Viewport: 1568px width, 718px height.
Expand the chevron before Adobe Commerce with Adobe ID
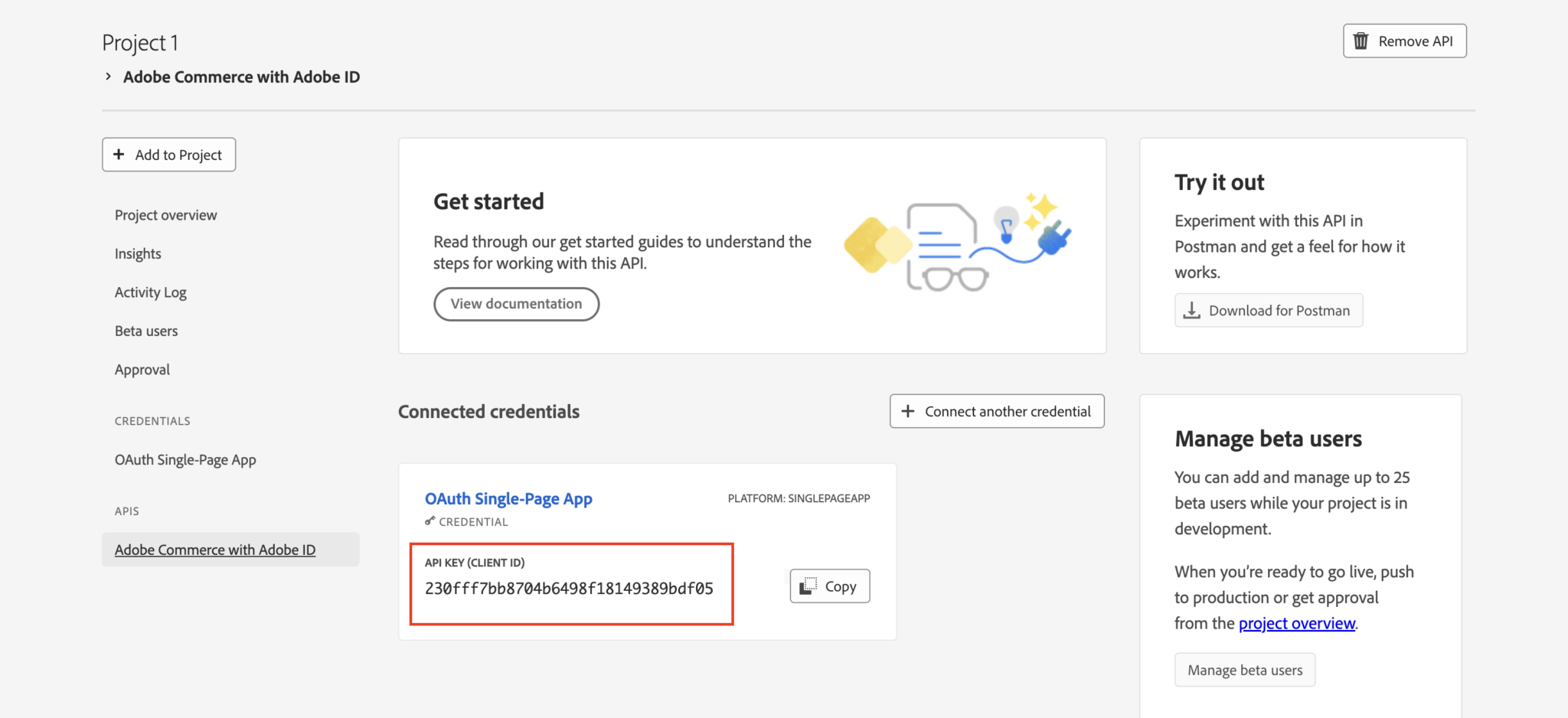click(x=109, y=77)
